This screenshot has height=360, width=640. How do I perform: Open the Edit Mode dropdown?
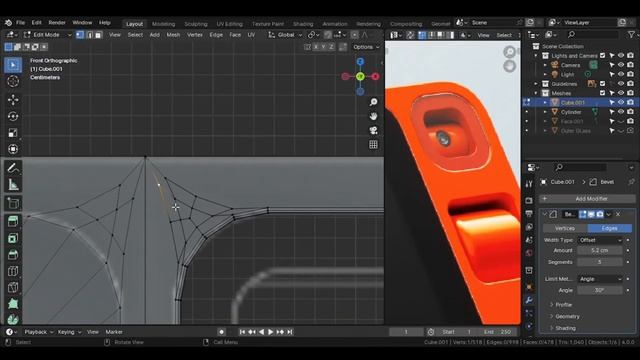47,35
